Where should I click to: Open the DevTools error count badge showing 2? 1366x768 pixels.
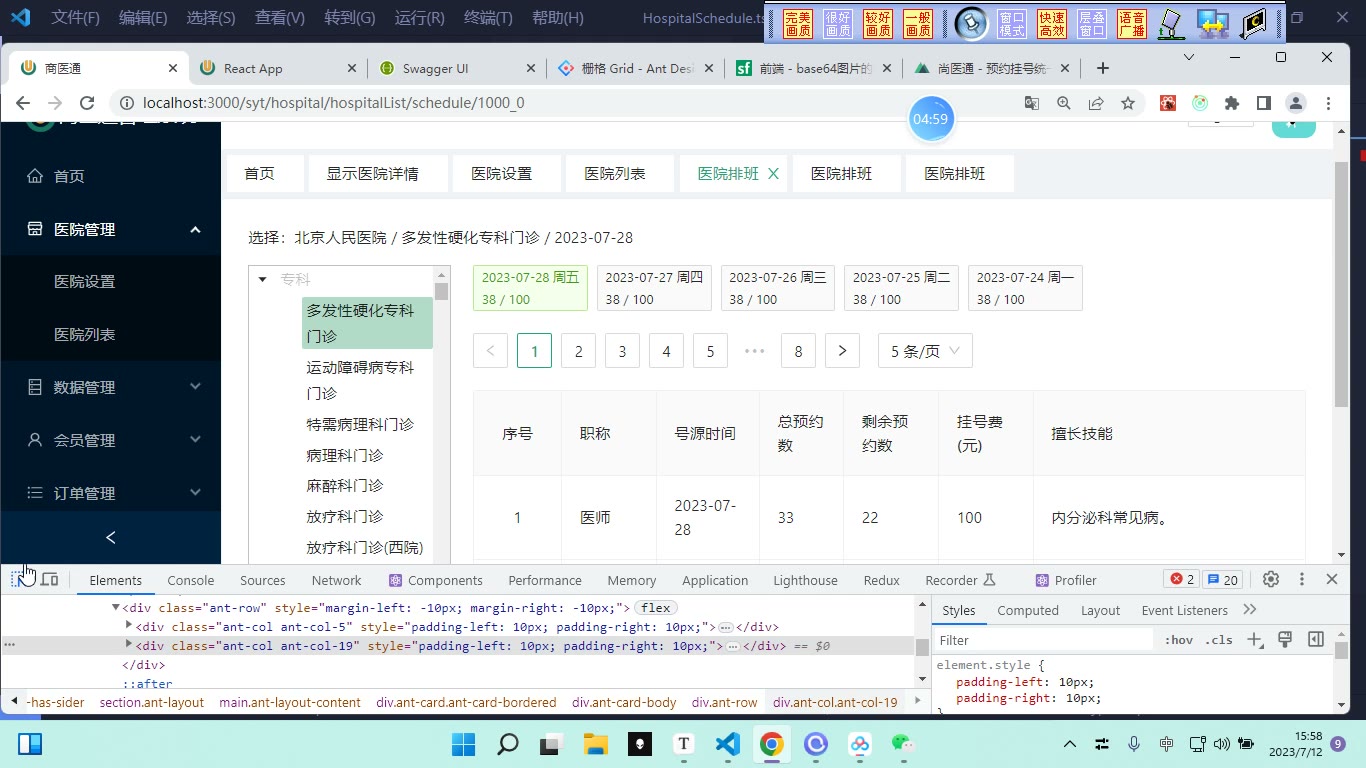point(1182,579)
